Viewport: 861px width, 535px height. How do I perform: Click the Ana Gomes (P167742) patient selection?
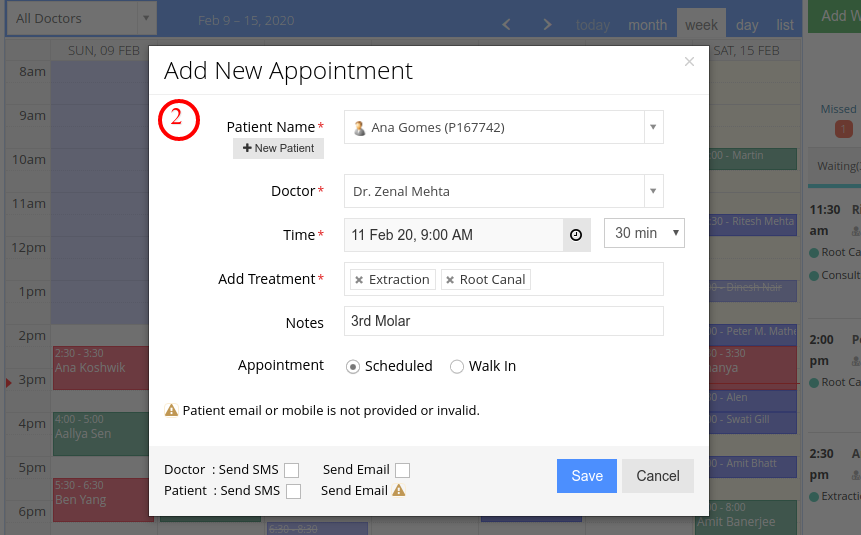(494, 127)
